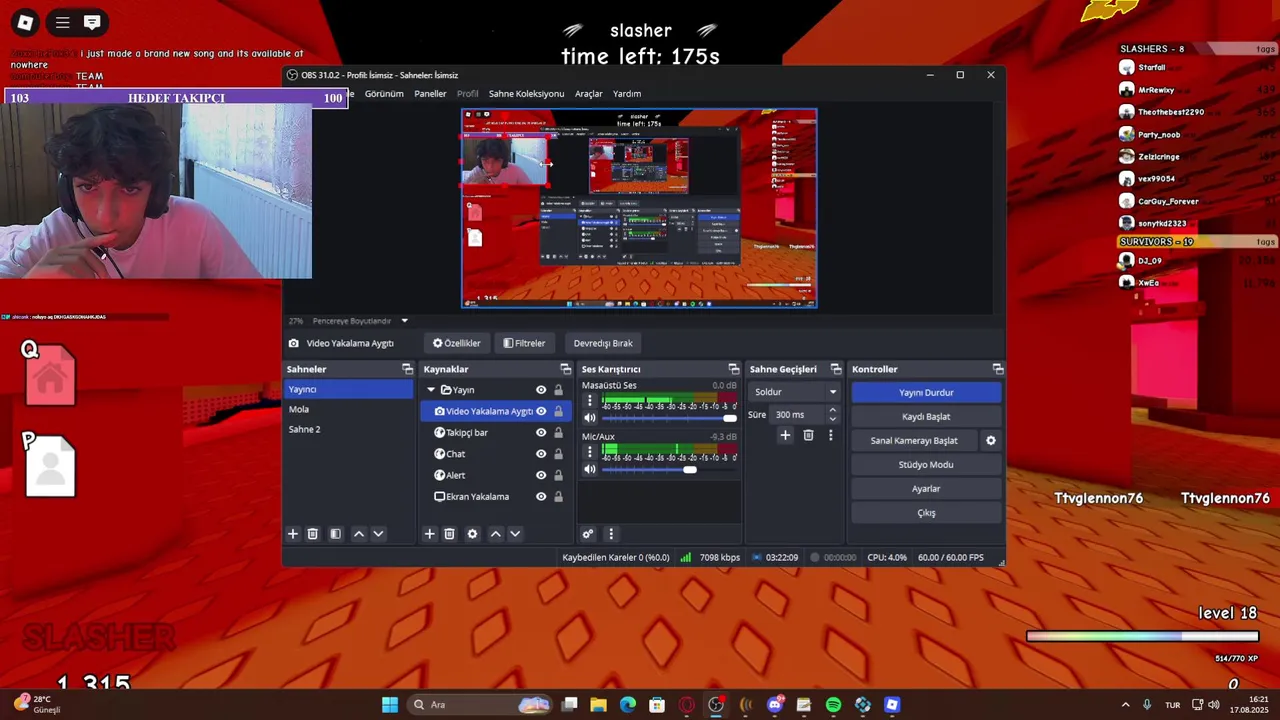Hide the Ekran Yakalama source
Screen dimensions: 1280x720
(x=541, y=497)
